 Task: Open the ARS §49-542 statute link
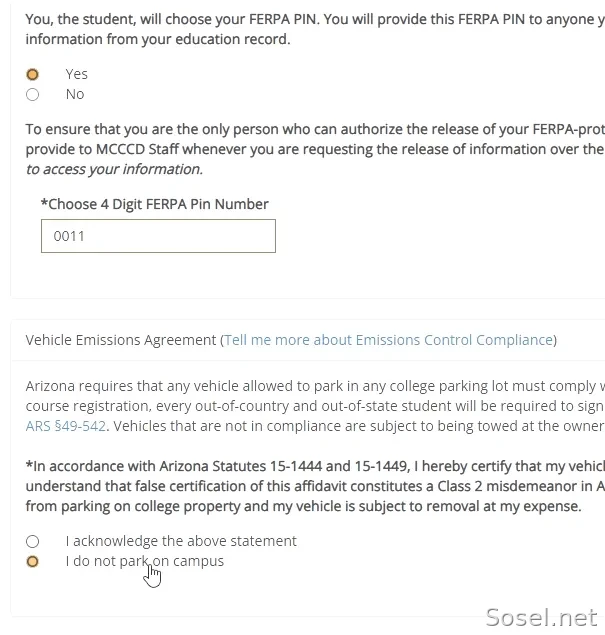[66, 426]
